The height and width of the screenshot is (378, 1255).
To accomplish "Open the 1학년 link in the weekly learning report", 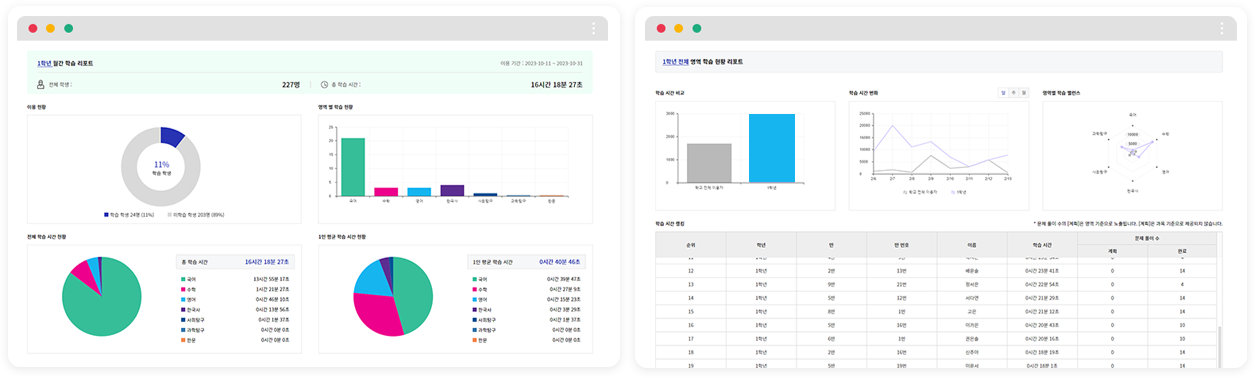I will [44, 63].
